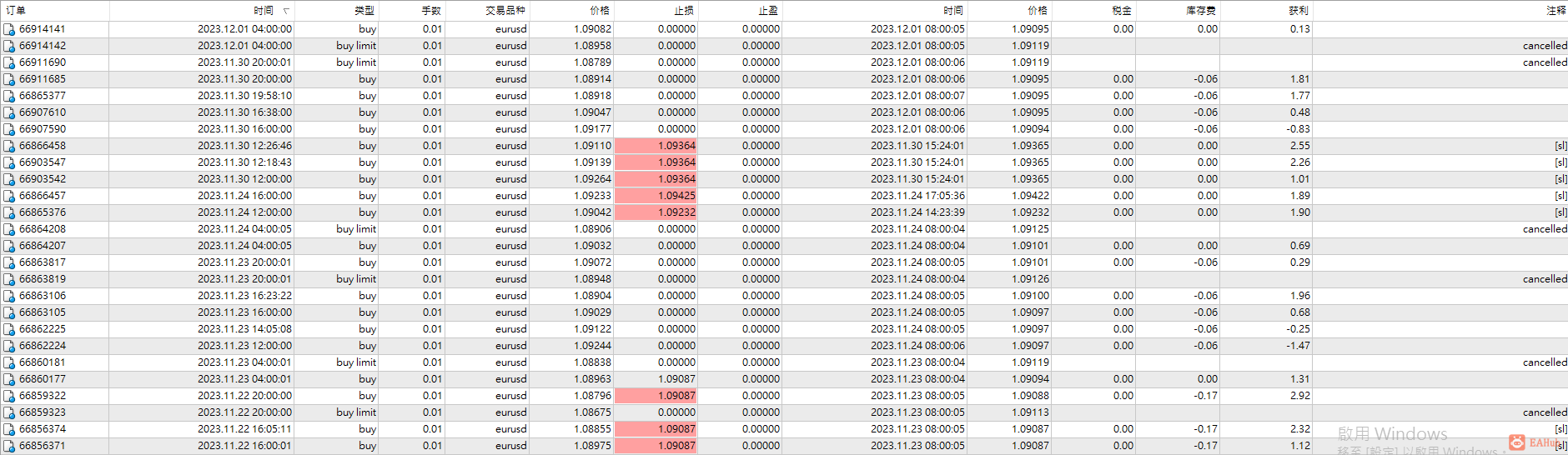Sort by the 订单 column header

click(16, 11)
